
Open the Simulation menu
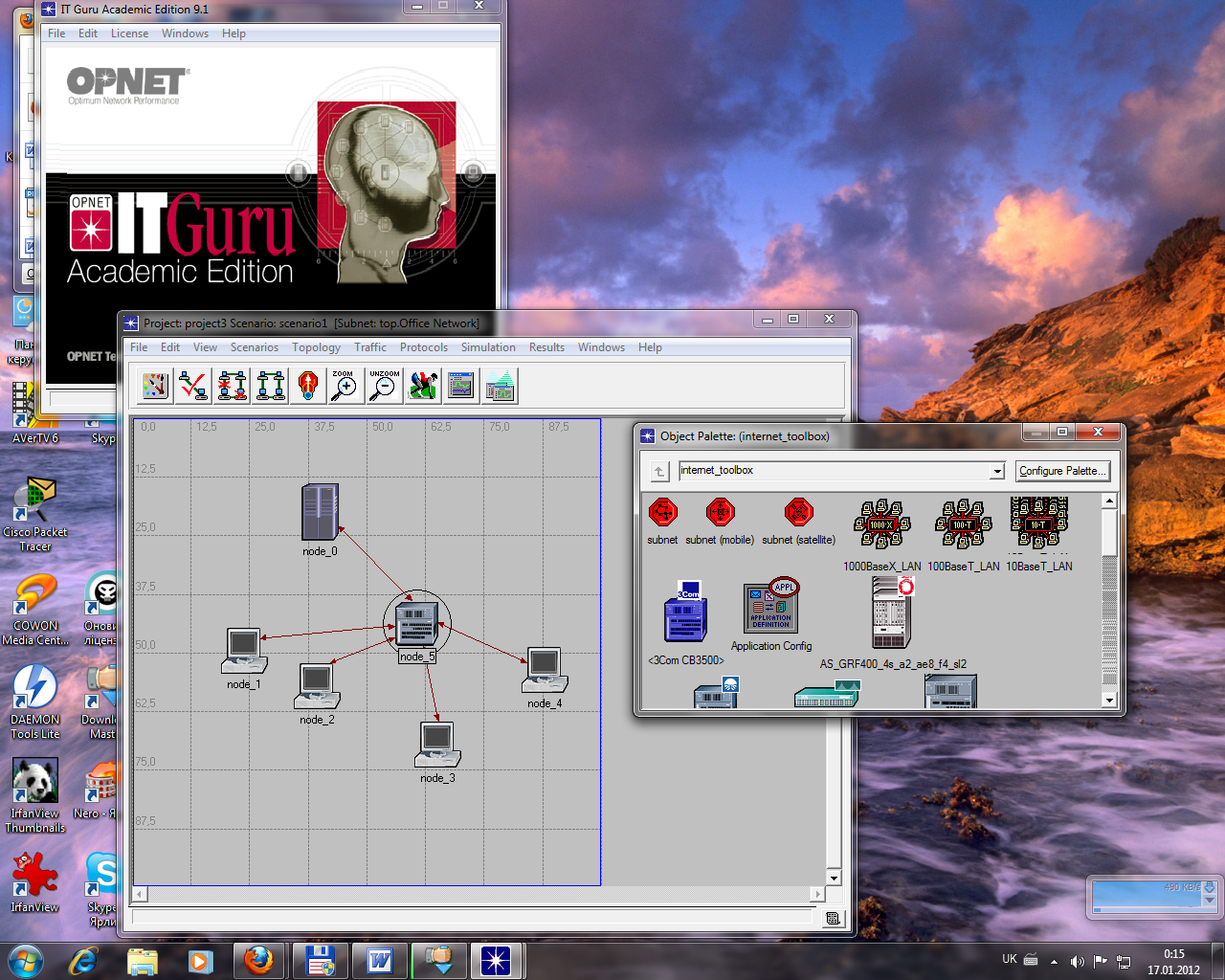click(x=488, y=347)
